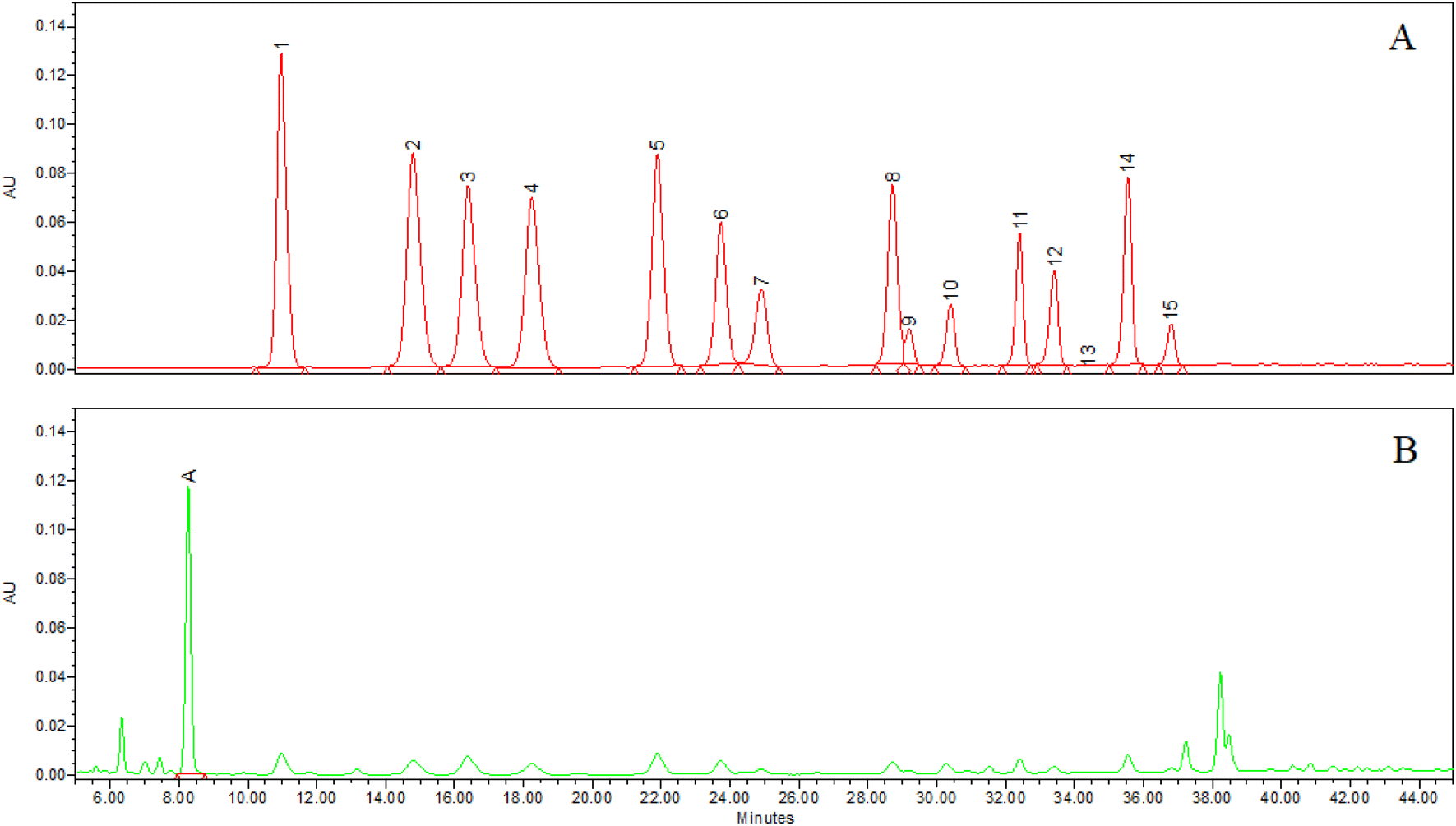Select the 42.00 minute tick label
1456x826 pixels.
pyautogui.click(x=1350, y=797)
